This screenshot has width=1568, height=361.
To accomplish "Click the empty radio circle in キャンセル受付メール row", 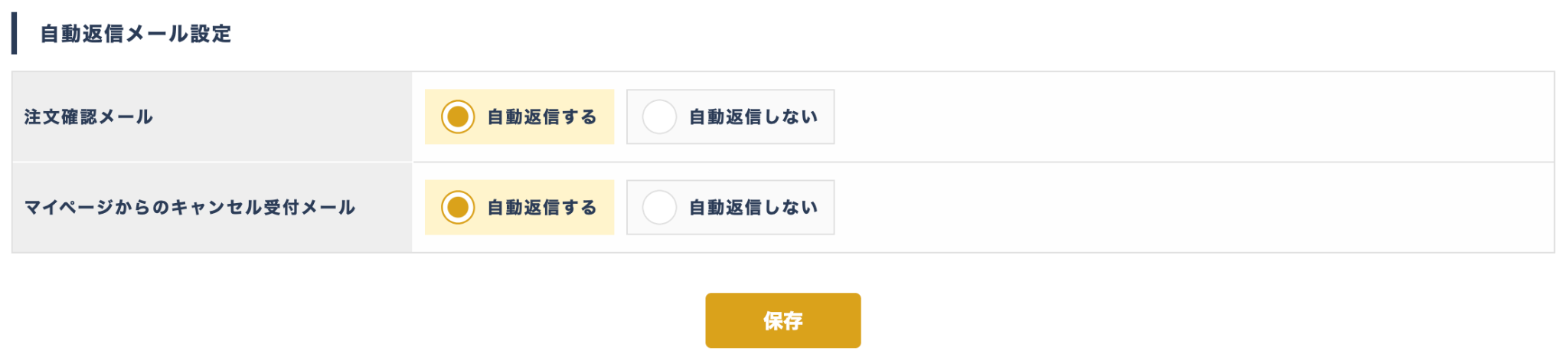I will tap(659, 208).
